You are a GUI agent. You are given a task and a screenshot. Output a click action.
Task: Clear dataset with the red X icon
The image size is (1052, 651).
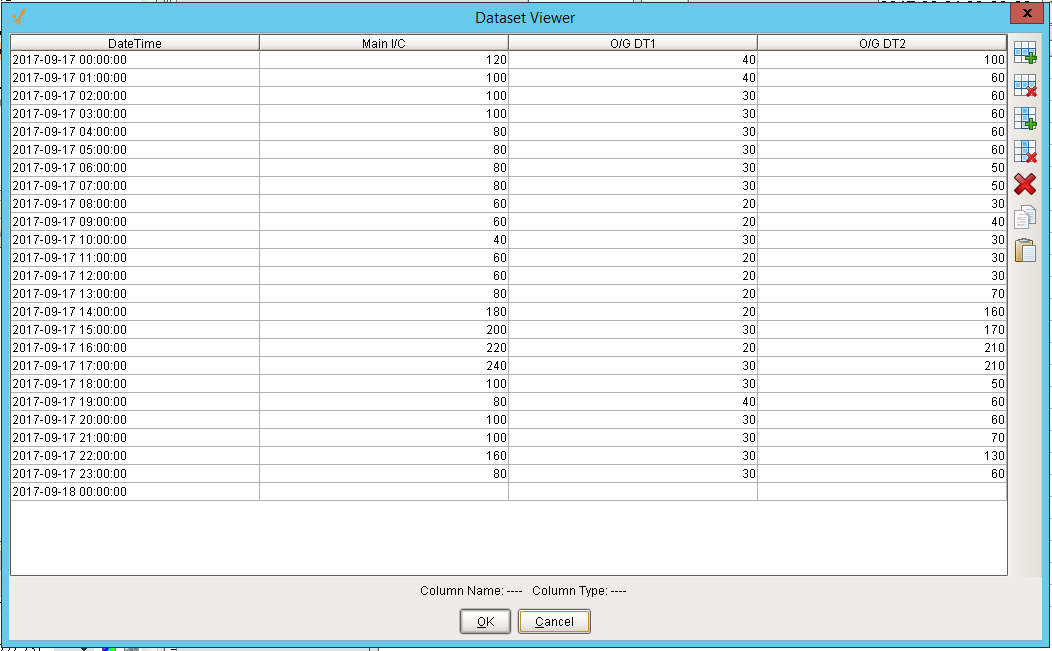tap(1024, 184)
